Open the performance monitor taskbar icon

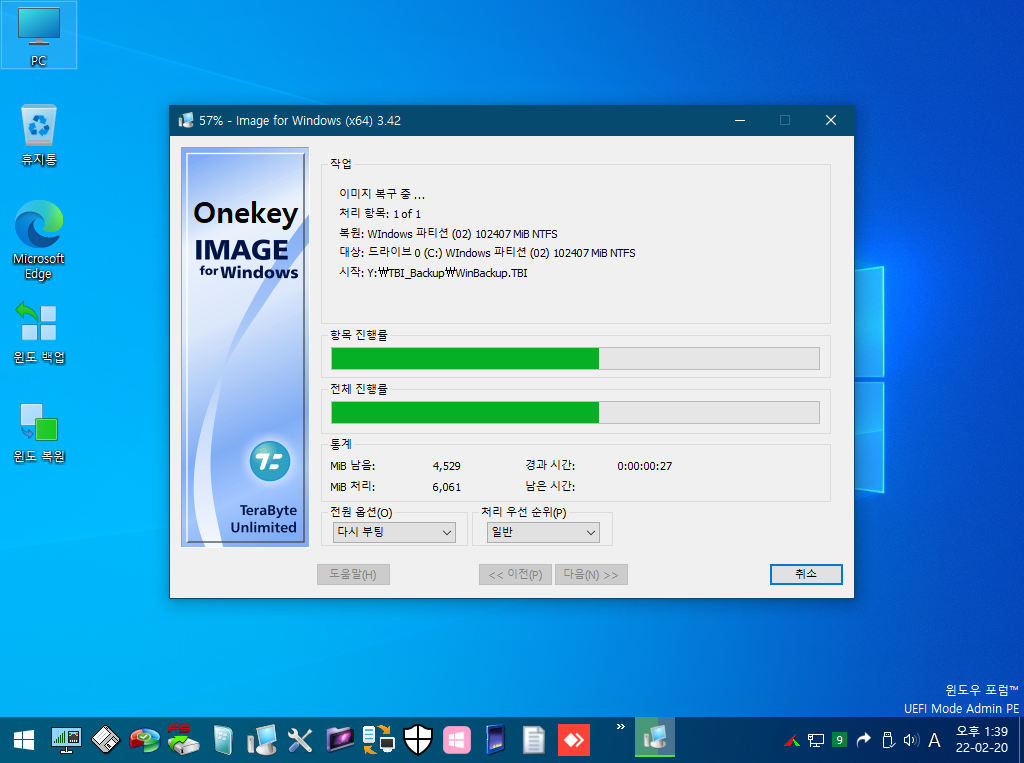click(66, 740)
